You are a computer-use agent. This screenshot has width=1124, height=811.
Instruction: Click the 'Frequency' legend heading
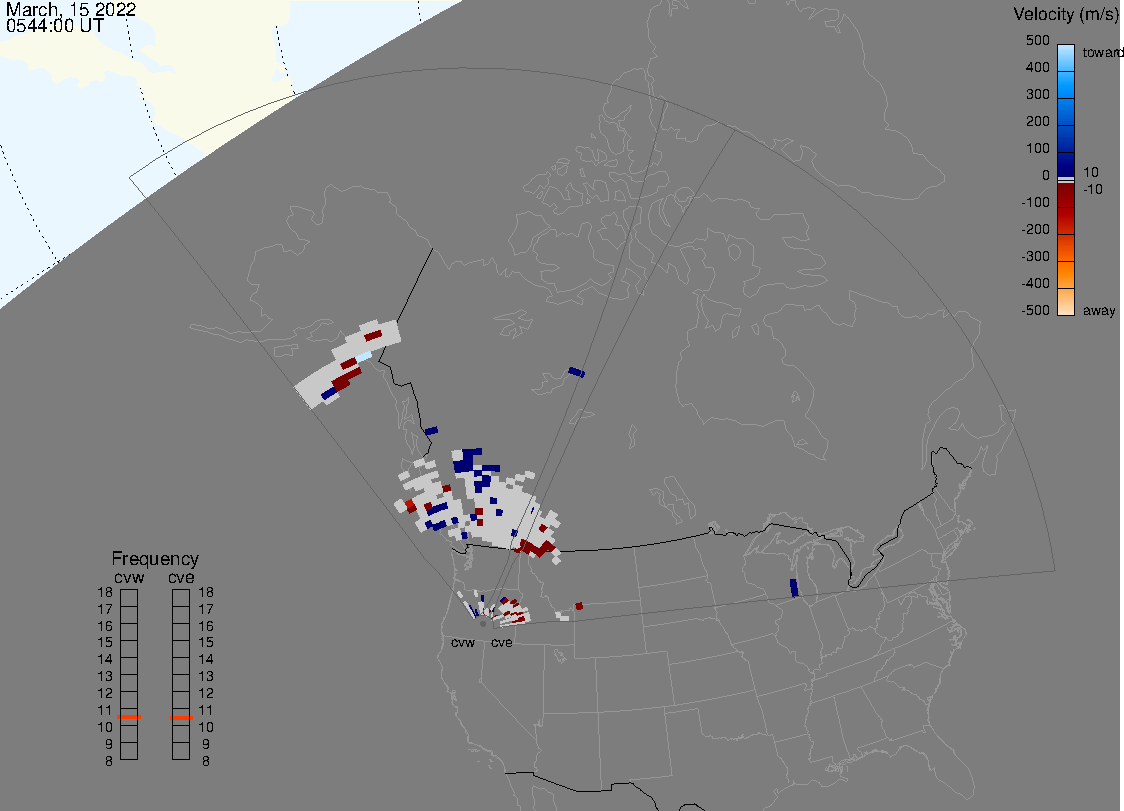(x=155, y=559)
